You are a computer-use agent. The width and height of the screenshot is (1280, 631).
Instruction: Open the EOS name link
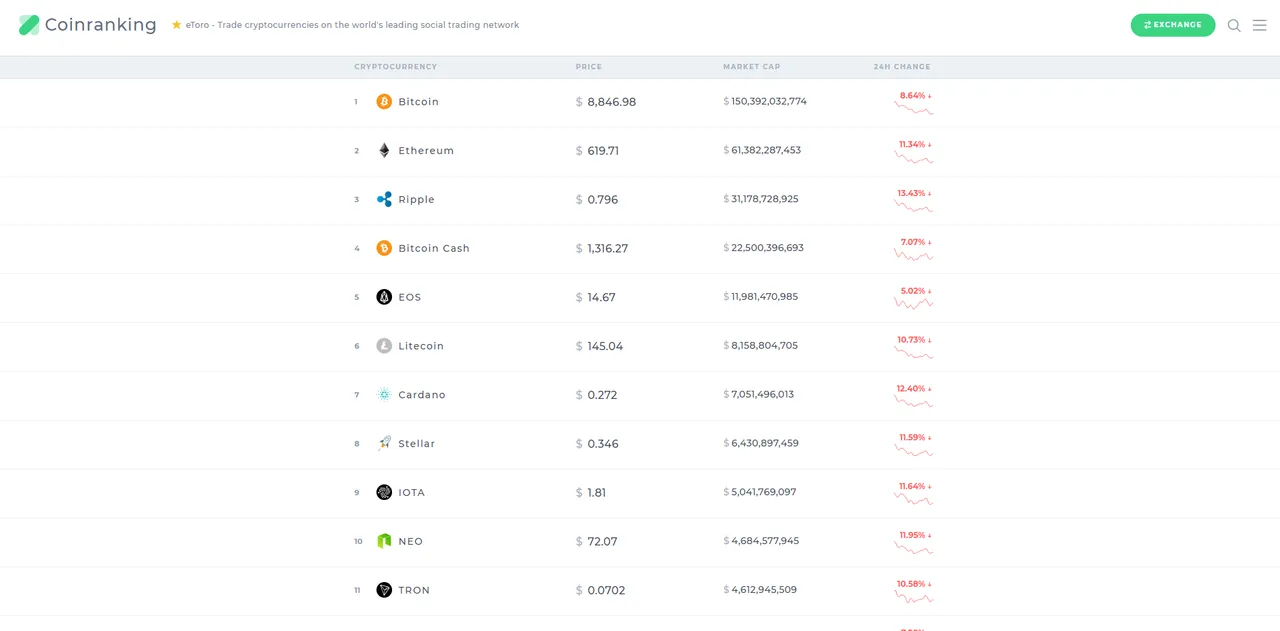click(x=410, y=297)
